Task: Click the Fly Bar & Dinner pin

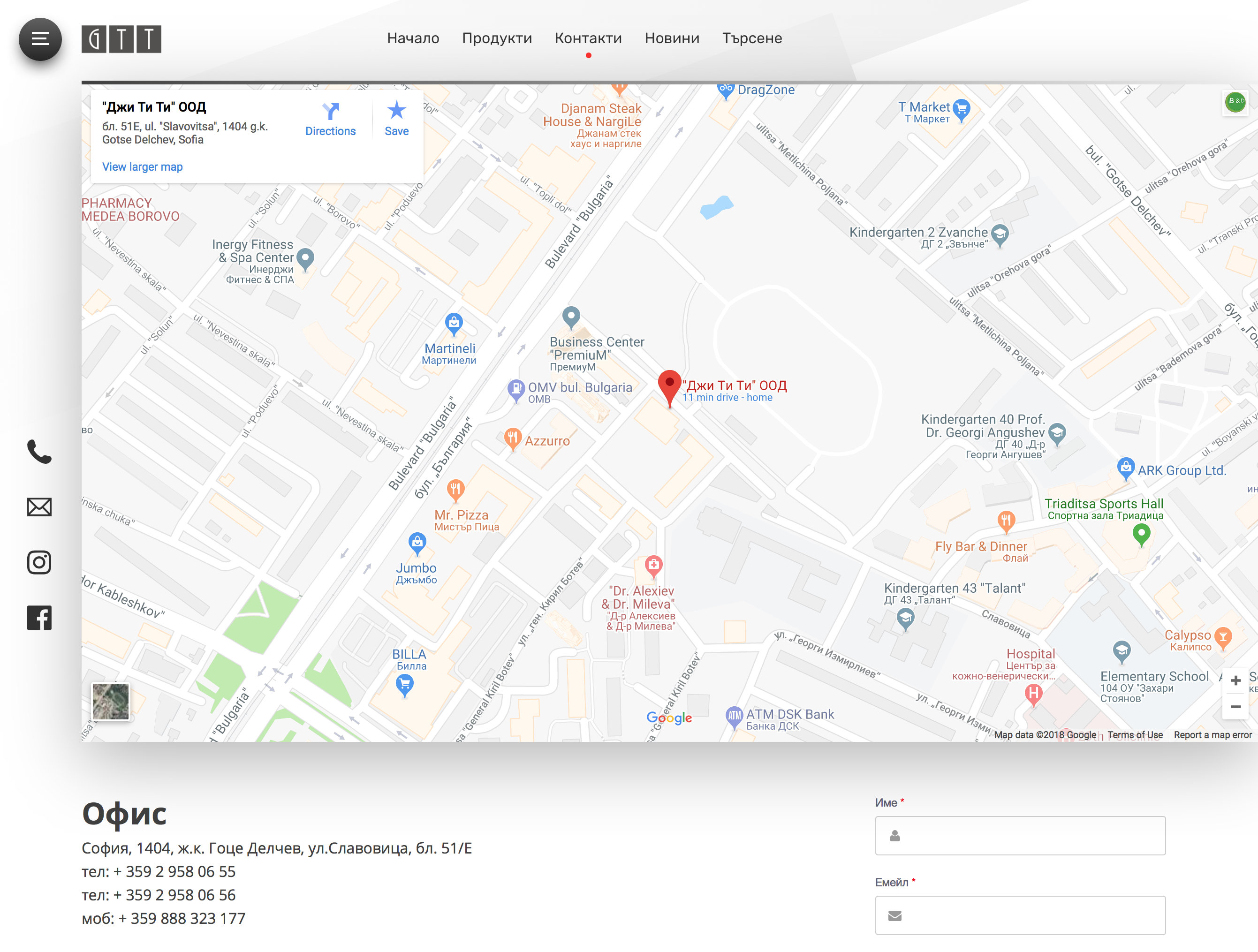Action: coord(1006,521)
